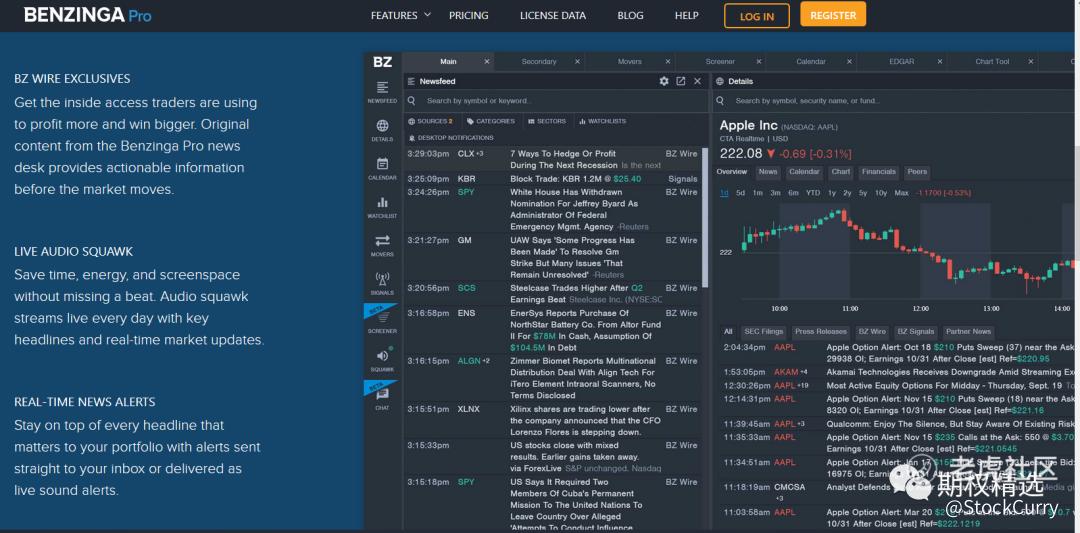Image resolution: width=1080 pixels, height=533 pixels.
Task: Filter details news by SEC Filings
Action: (764, 331)
